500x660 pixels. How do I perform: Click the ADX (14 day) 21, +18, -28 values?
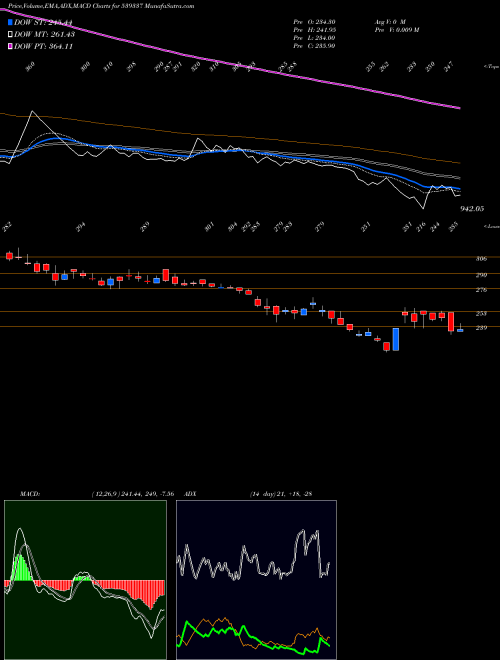coord(280,494)
